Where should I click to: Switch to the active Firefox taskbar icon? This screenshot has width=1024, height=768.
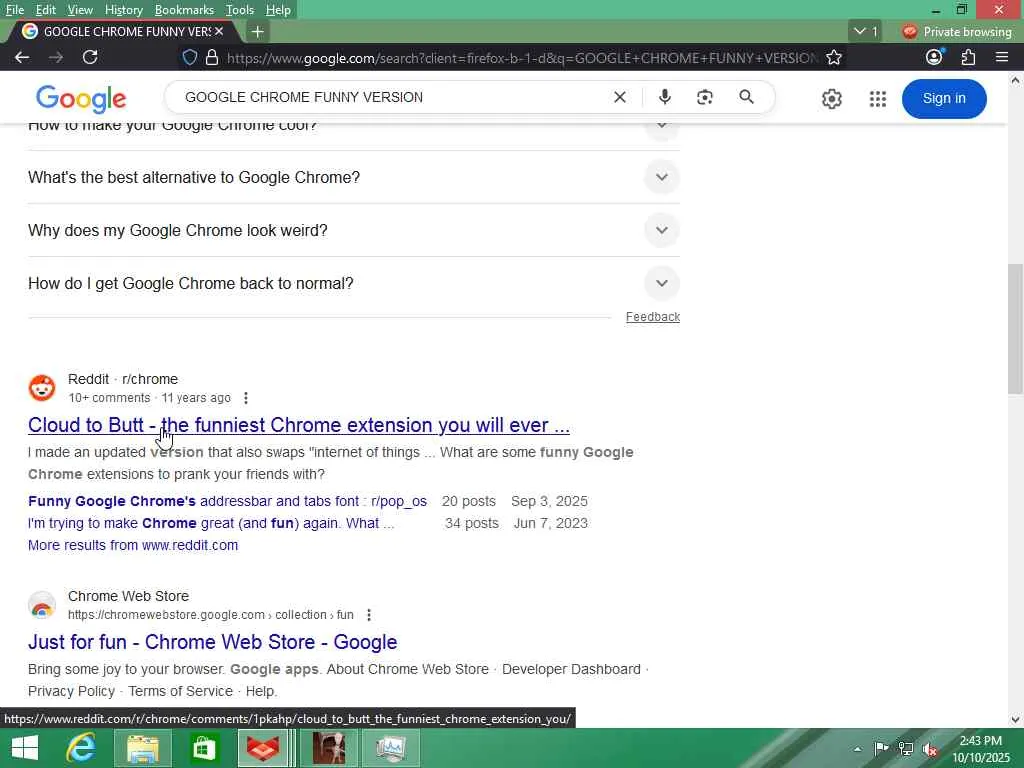tap(263, 748)
